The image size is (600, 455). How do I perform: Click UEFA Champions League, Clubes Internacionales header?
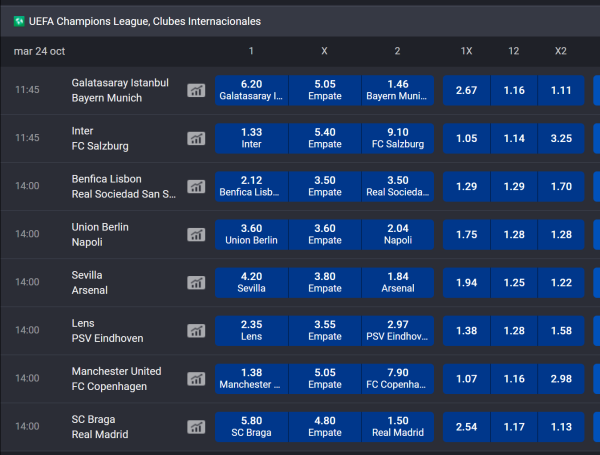click(146, 20)
